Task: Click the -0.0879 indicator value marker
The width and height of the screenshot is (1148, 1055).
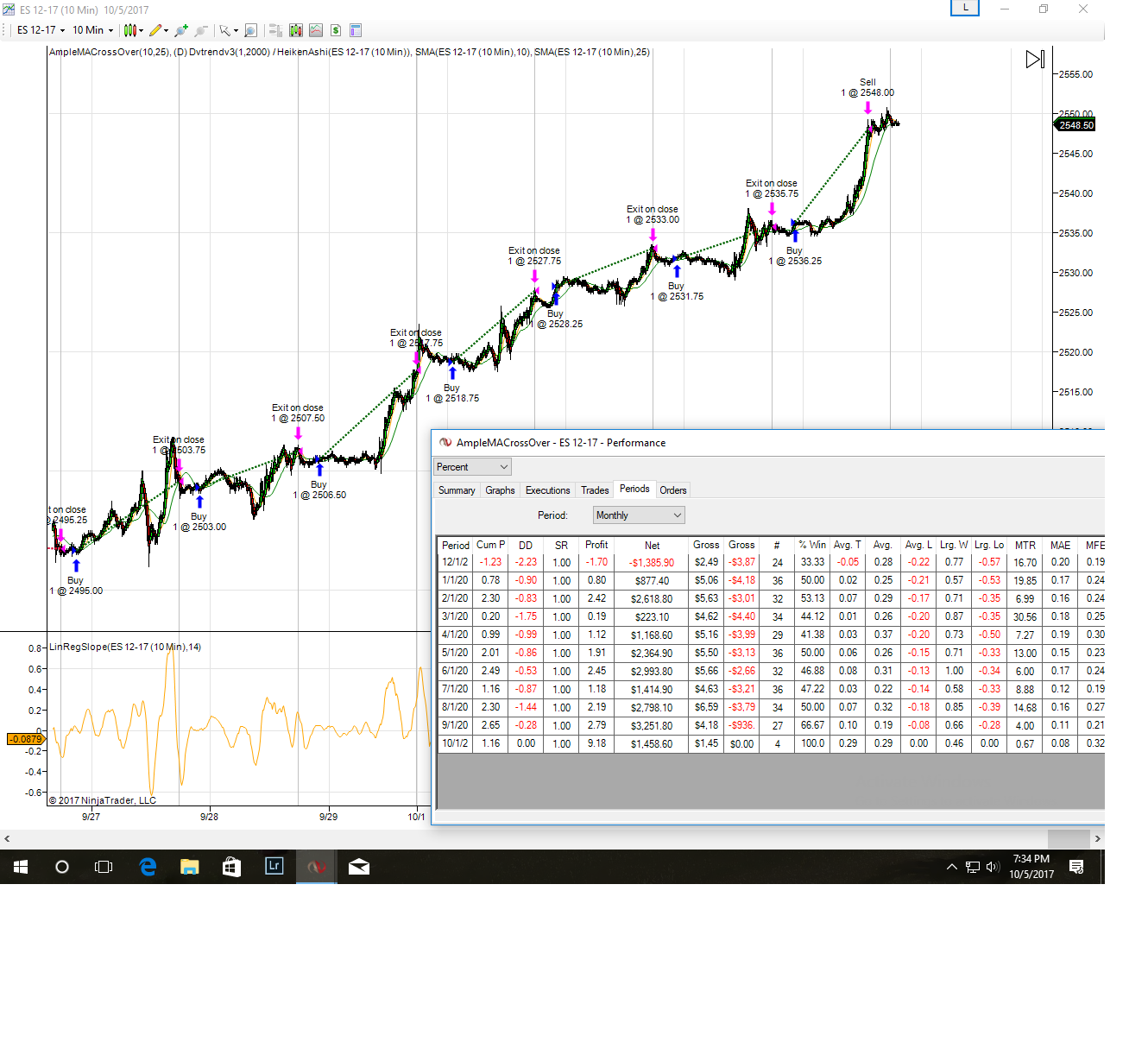Action: [26, 739]
